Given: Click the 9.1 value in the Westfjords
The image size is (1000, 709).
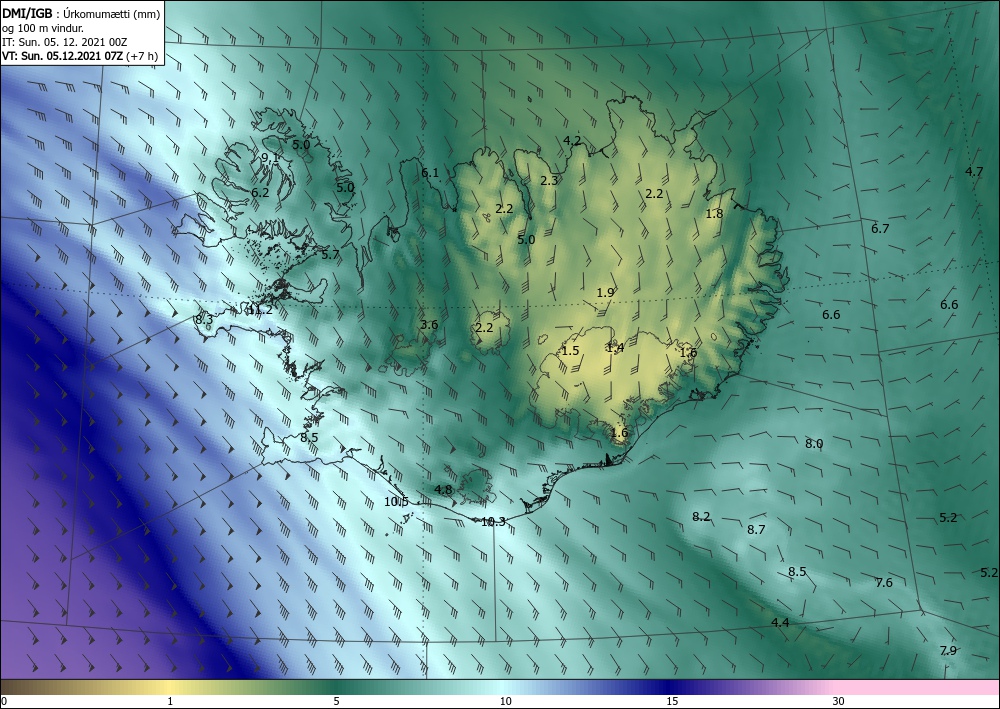Looking at the screenshot, I should pos(270,157).
